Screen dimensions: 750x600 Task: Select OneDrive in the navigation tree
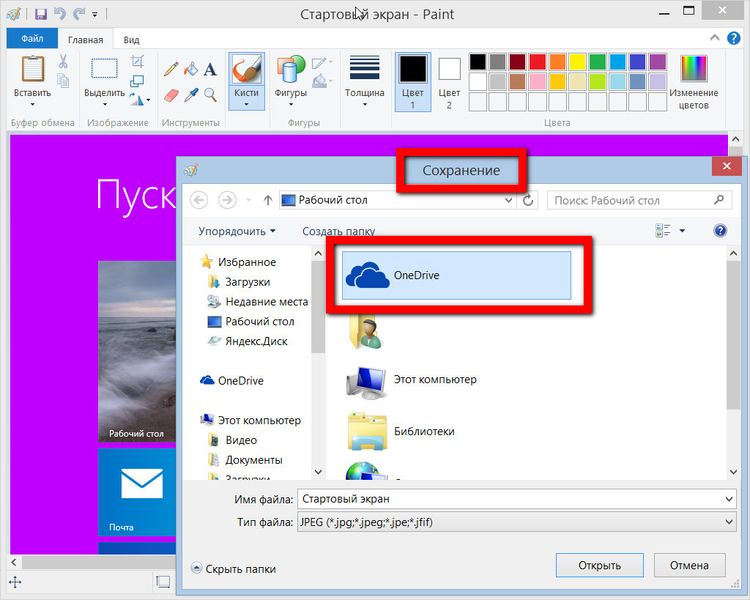232,380
